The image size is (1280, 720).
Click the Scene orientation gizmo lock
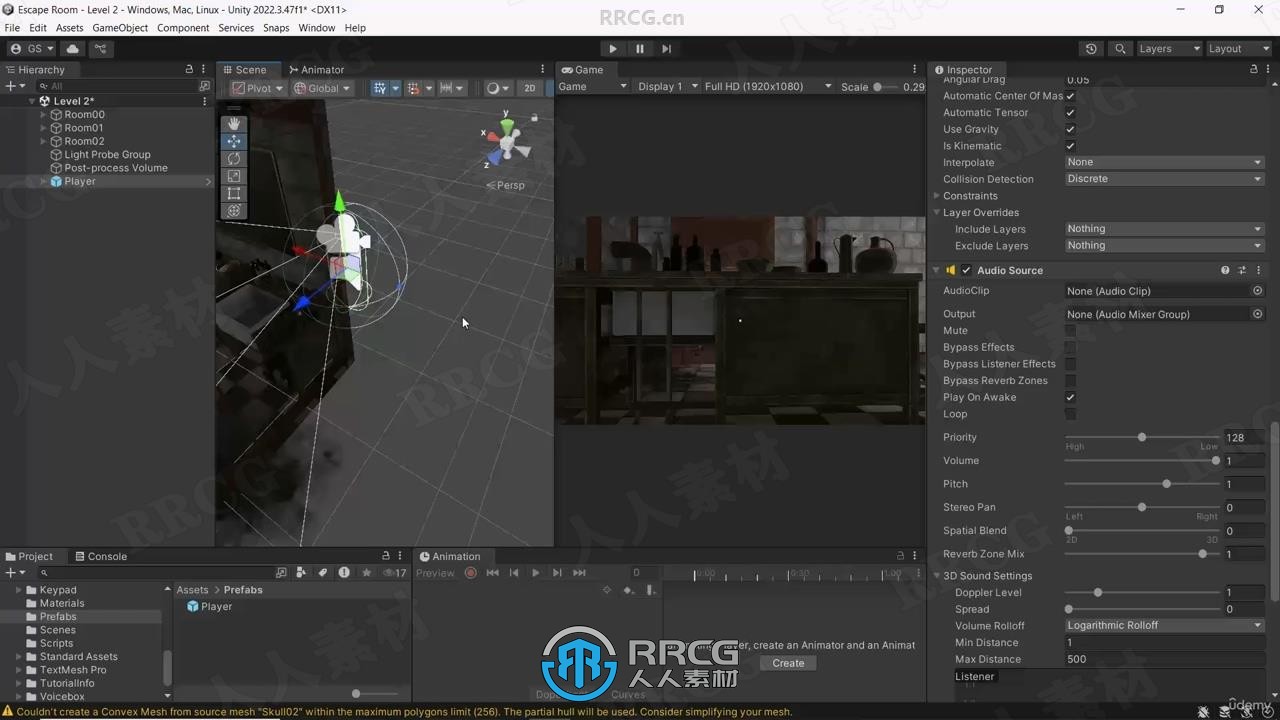click(x=534, y=118)
